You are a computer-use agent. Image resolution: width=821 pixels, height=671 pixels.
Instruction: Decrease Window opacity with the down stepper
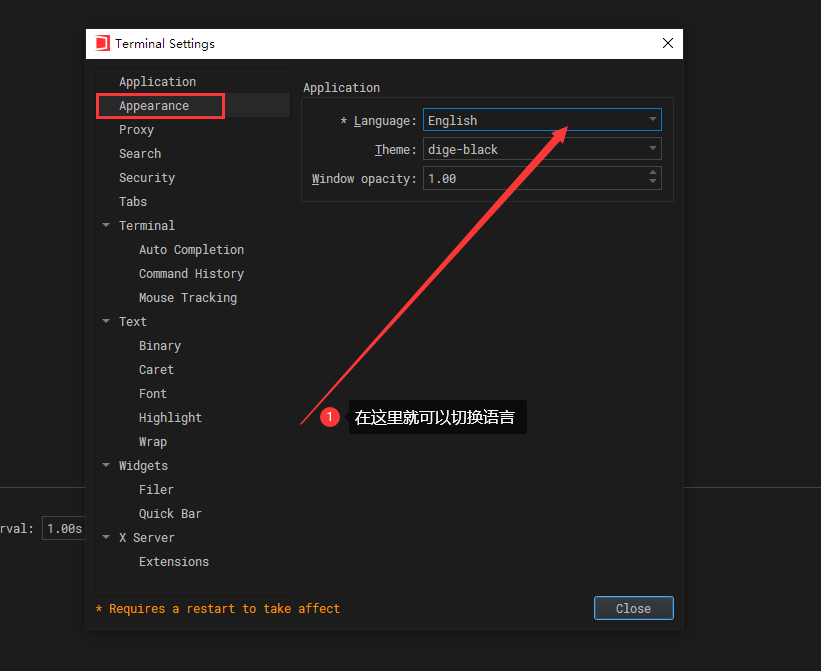click(x=655, y=183)
